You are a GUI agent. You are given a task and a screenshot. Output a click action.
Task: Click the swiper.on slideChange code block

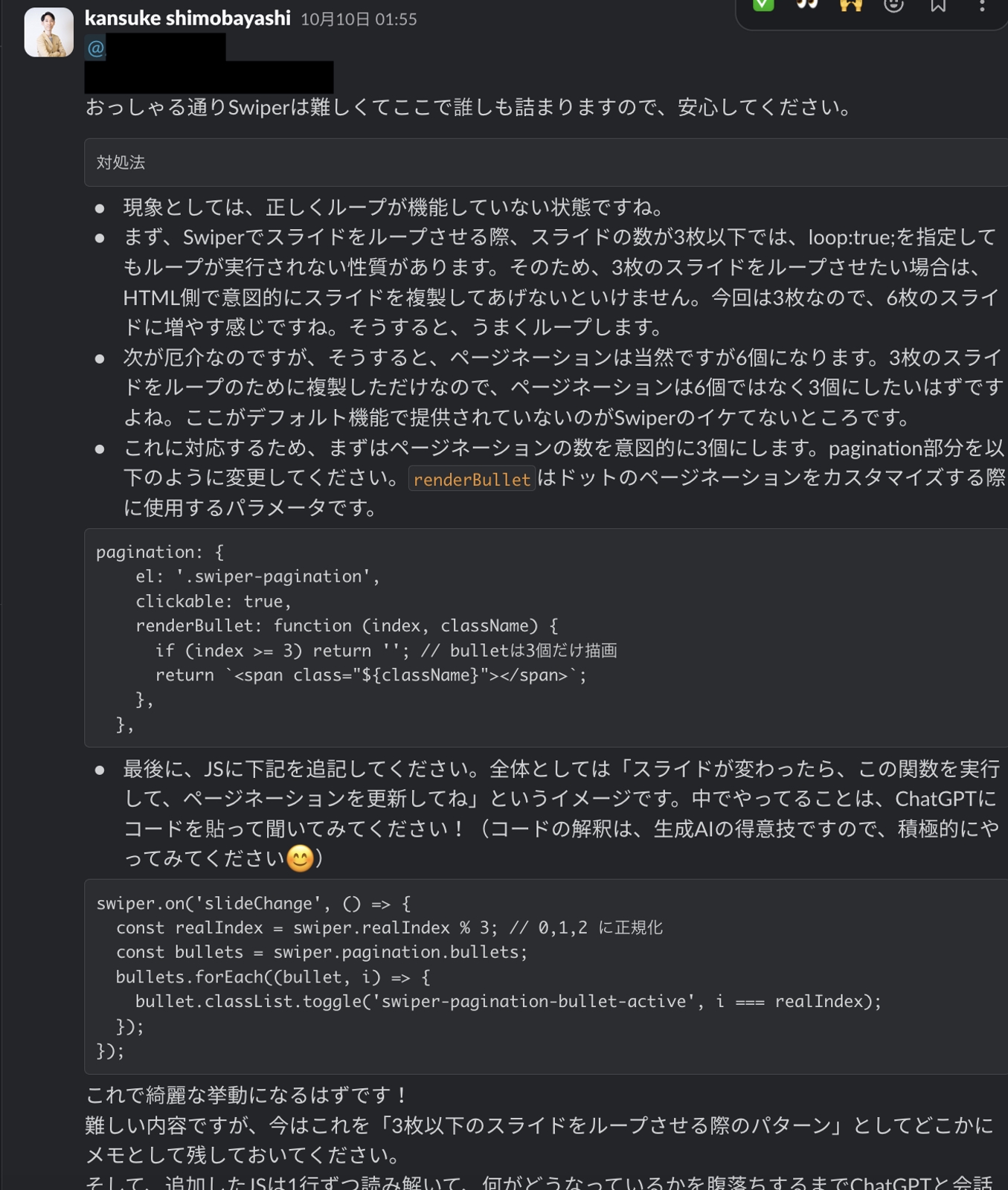[521, 977]
